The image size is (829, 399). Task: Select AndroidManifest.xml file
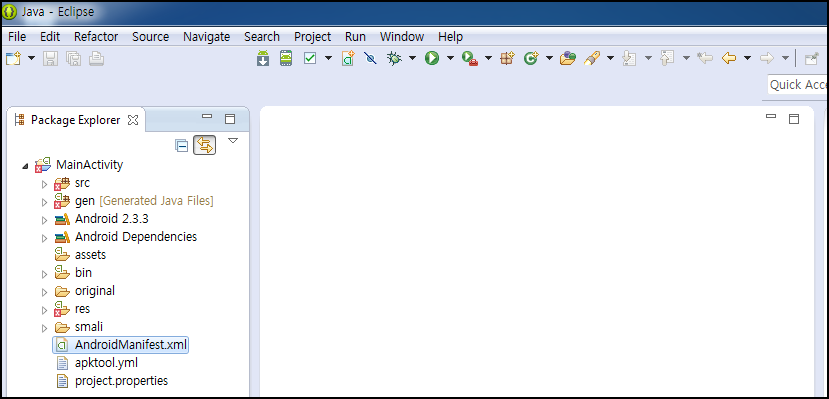click(121, 345)
